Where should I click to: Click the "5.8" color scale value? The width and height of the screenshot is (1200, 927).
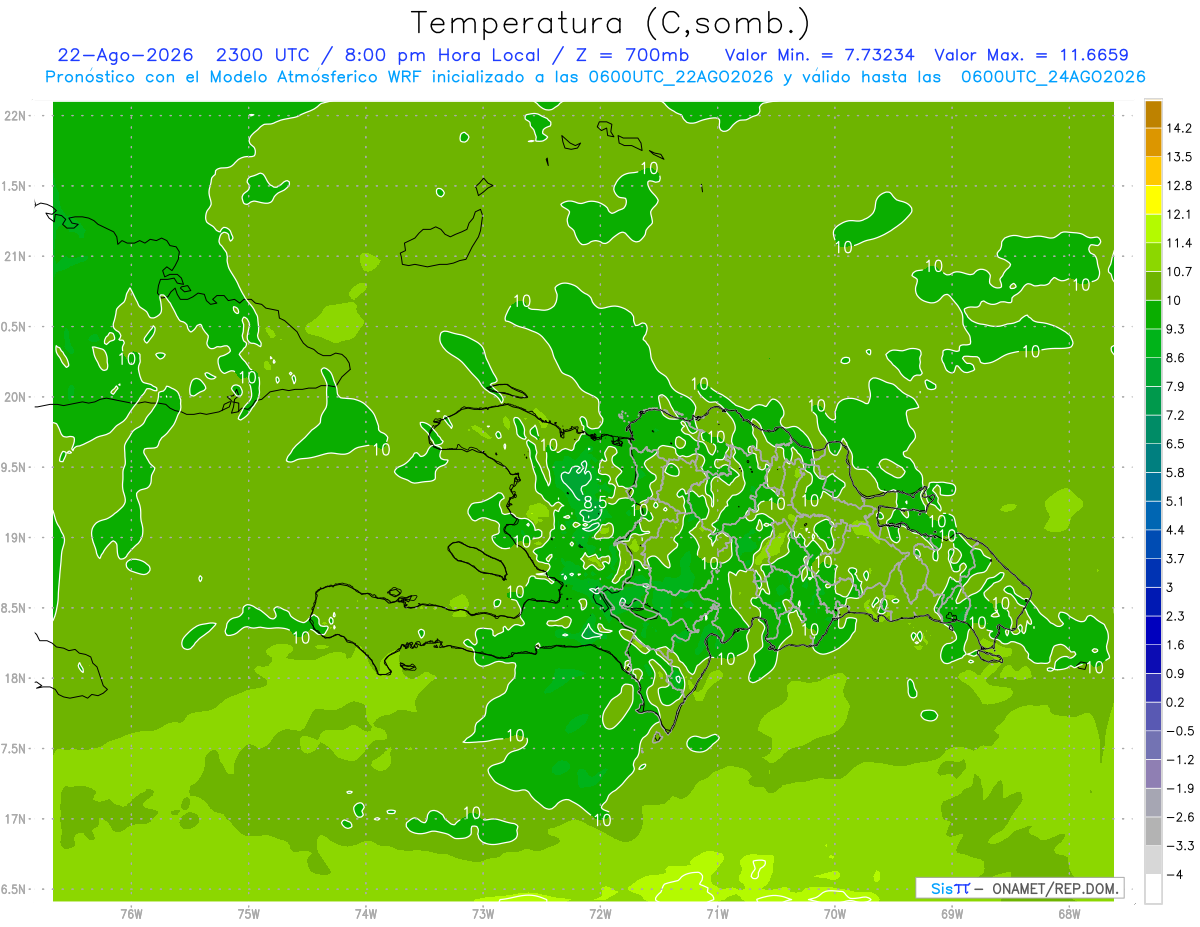tap(1176, 472)
